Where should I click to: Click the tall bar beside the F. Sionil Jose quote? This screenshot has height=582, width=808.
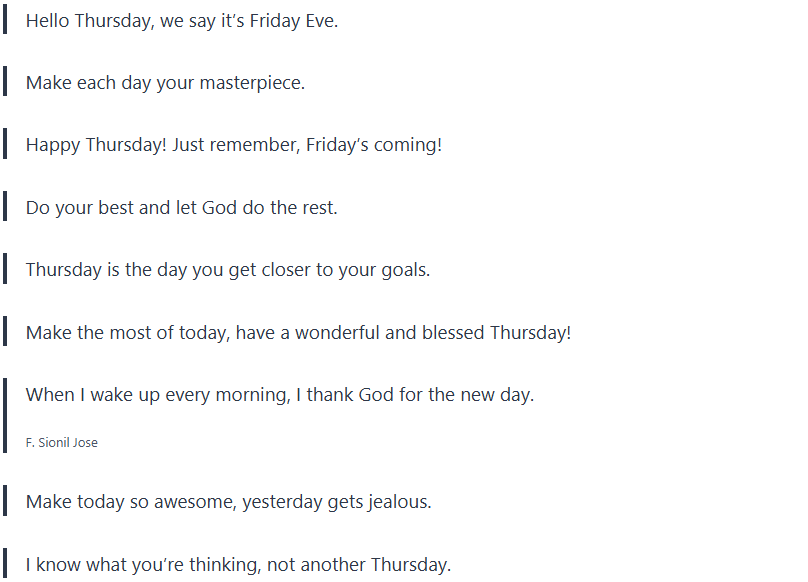pos(5,416)
